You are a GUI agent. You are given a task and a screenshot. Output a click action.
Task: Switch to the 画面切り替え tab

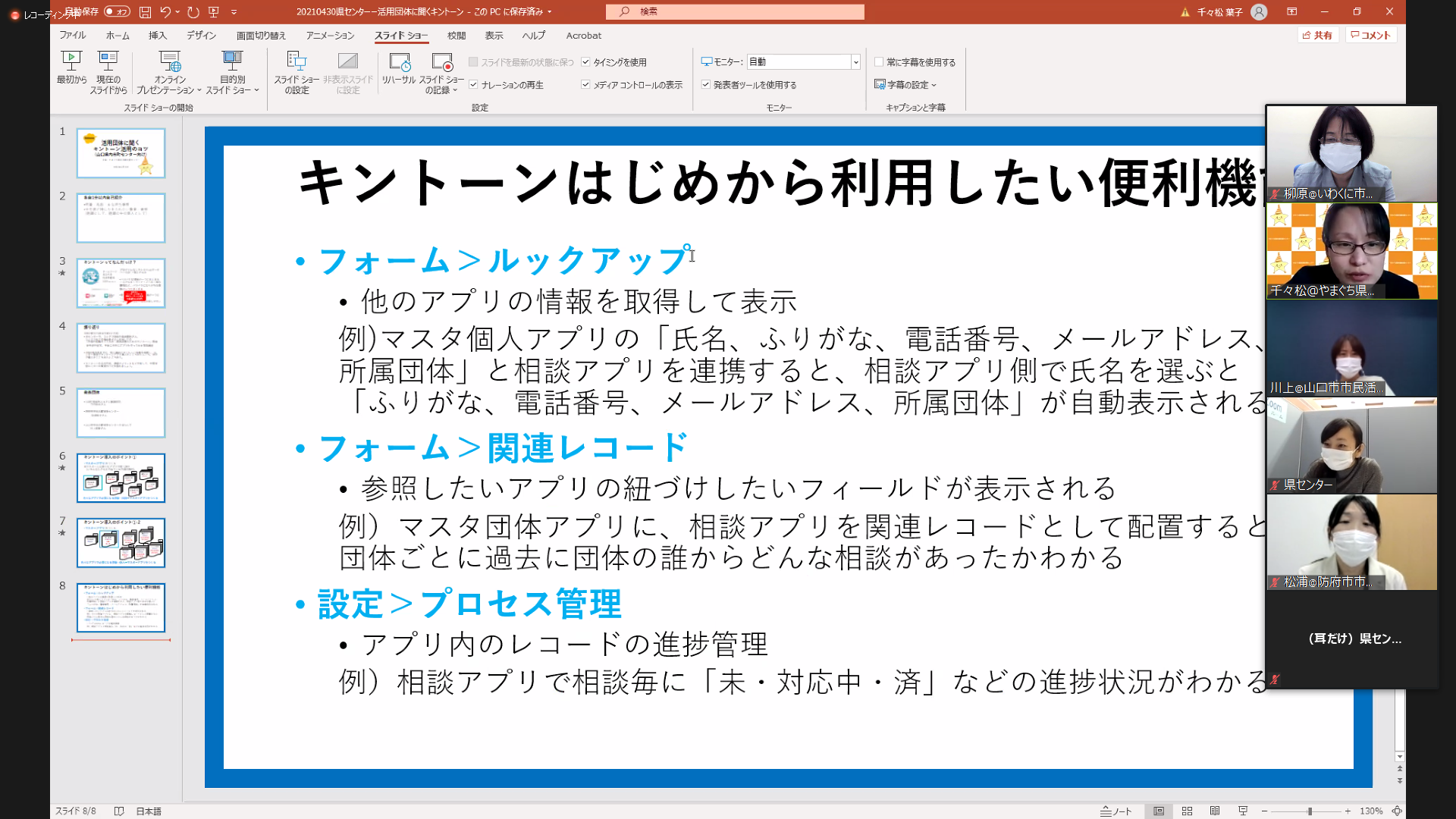[261, 35]
